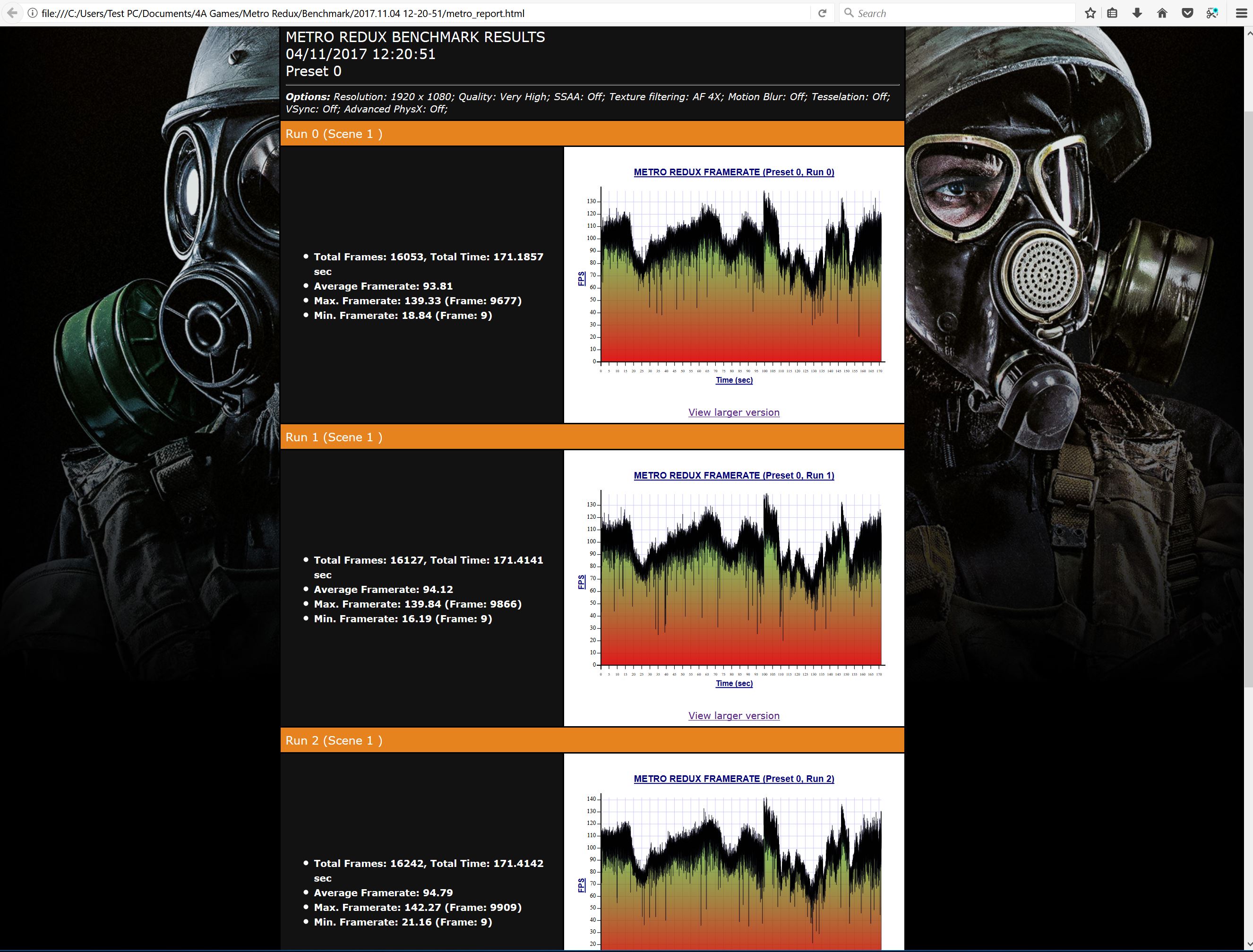The image size is (1253, 952).
Task: Click METRO REDUX FRAMERATE Run 0 chart title
Action: pyautogui.click(x=733, y=172)
